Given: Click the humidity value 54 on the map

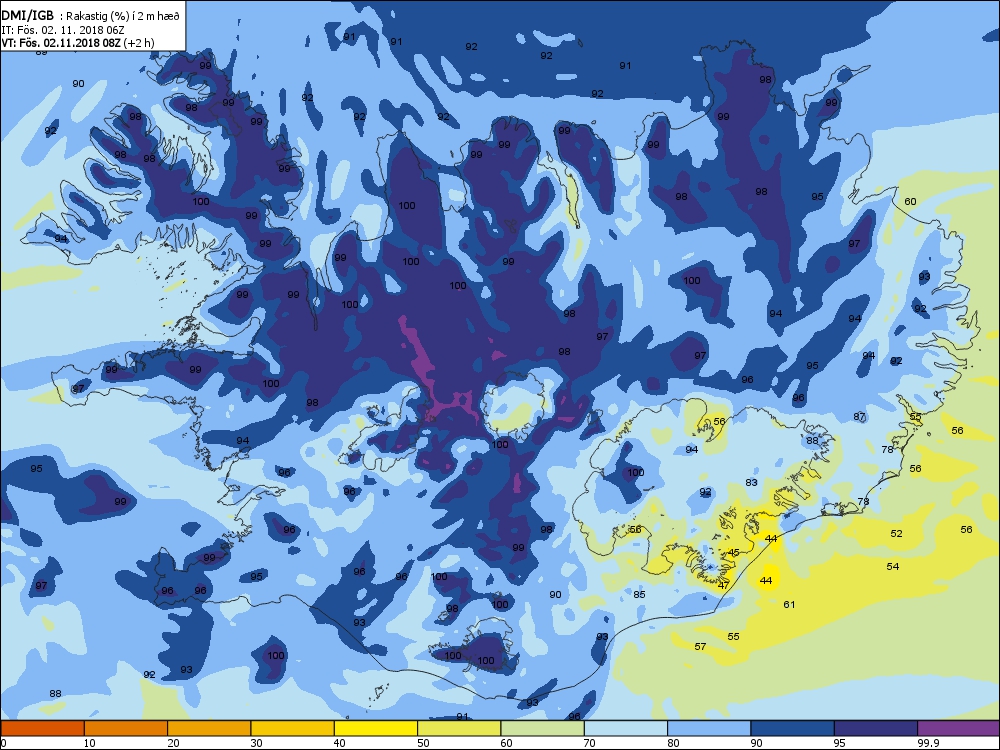Looking at the screenshot, I should 893,566.
